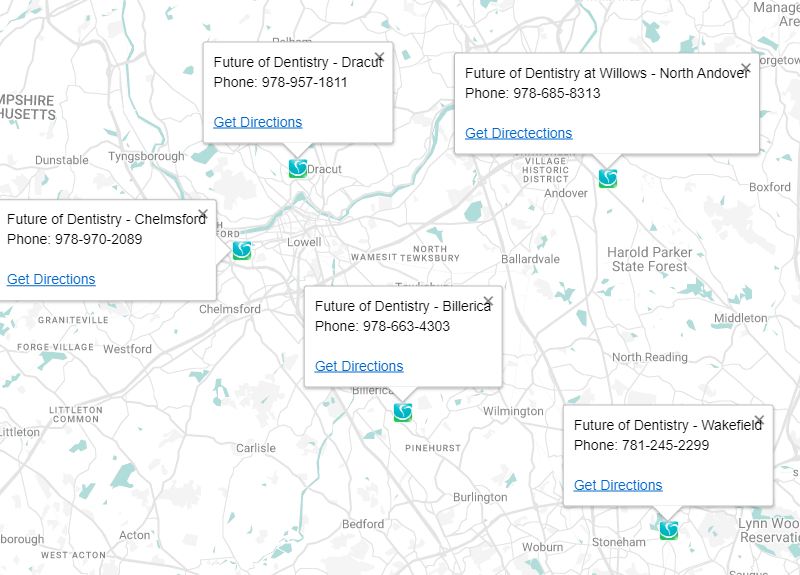Click the Chelmsford dental office map marker

[242, 251]
